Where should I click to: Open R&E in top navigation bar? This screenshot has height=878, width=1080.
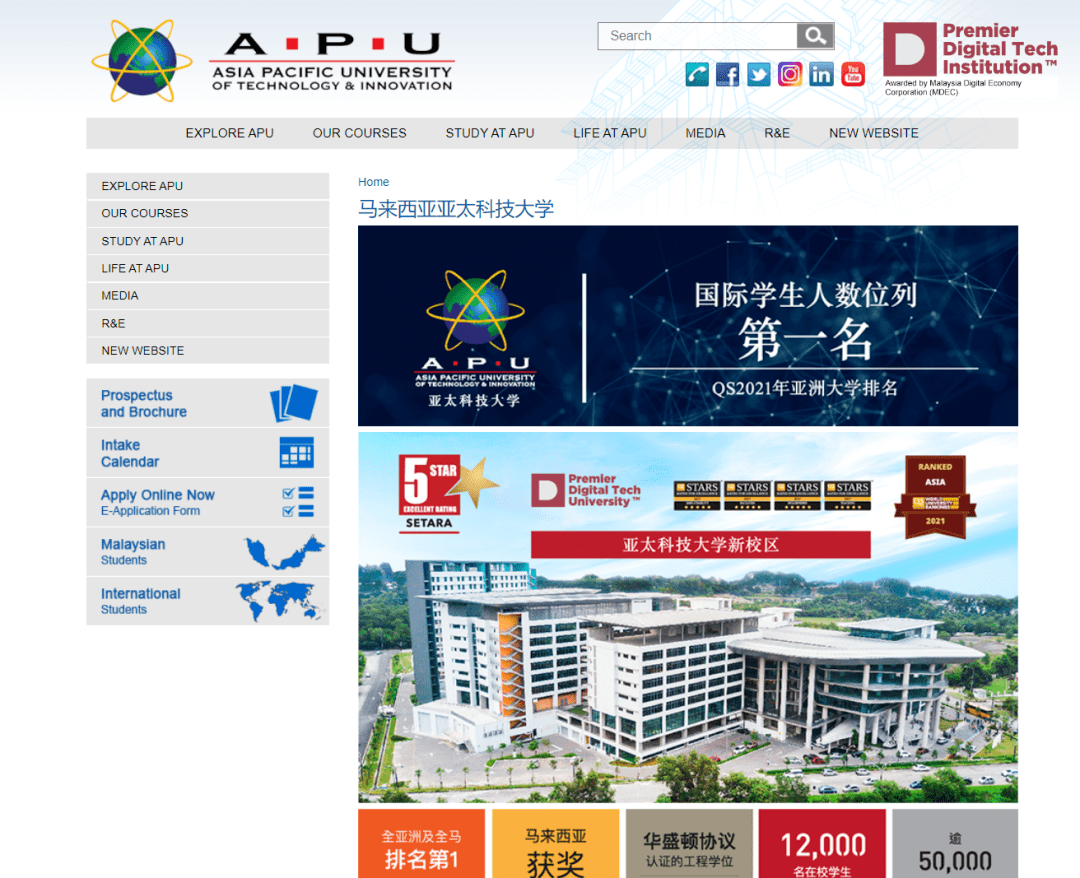(x=777, y=133)
